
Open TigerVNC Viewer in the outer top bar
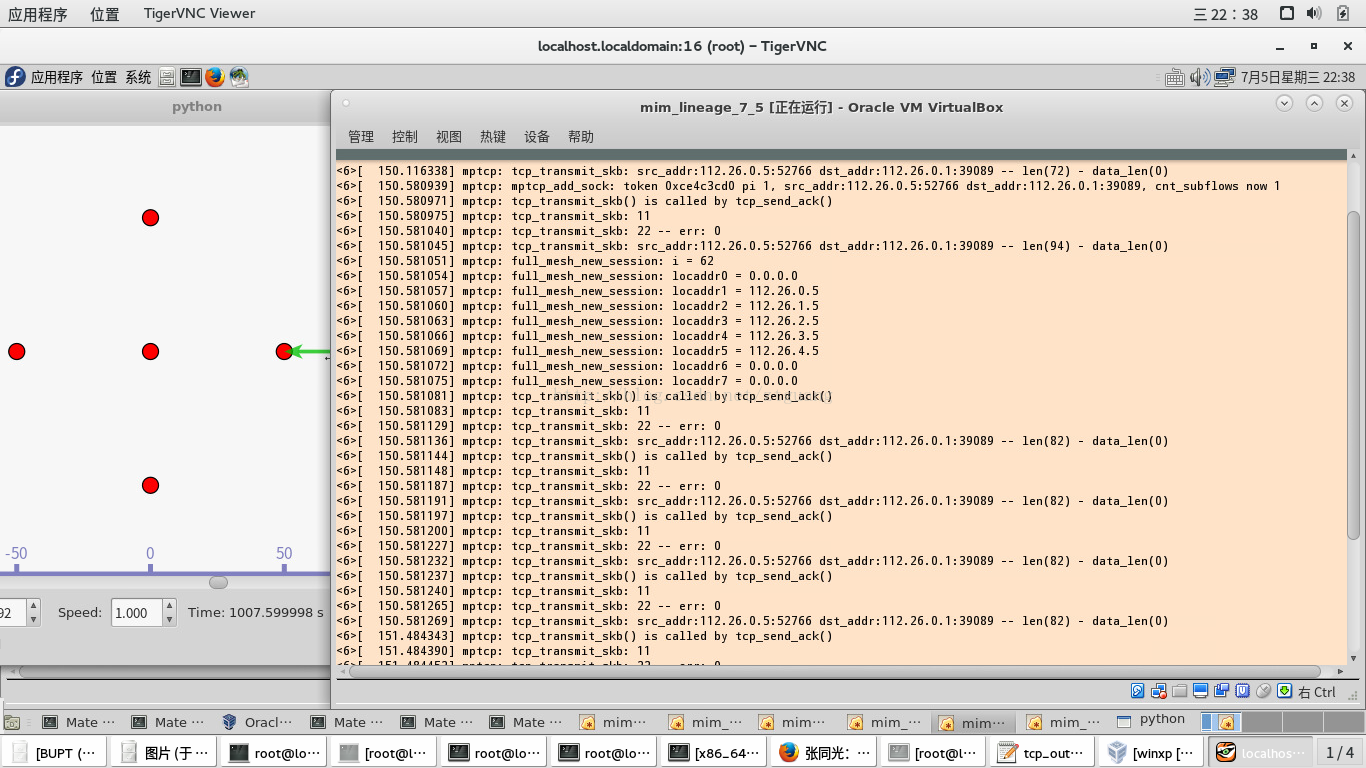pos(198,14)
